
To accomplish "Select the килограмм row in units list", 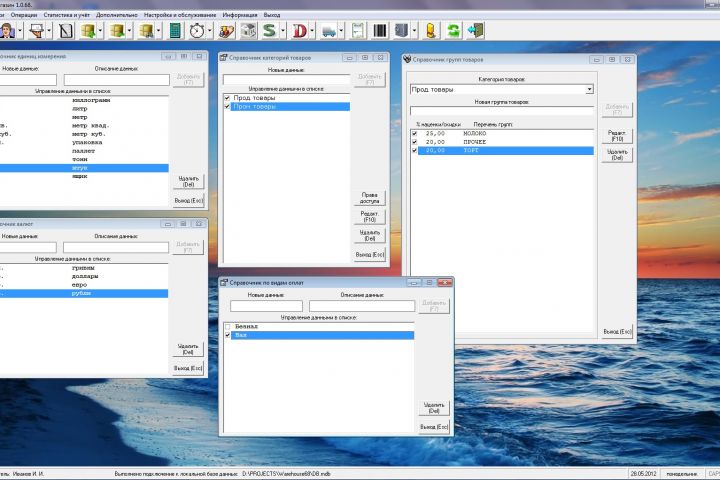I will pyautogui.click(x=84, y=100).
